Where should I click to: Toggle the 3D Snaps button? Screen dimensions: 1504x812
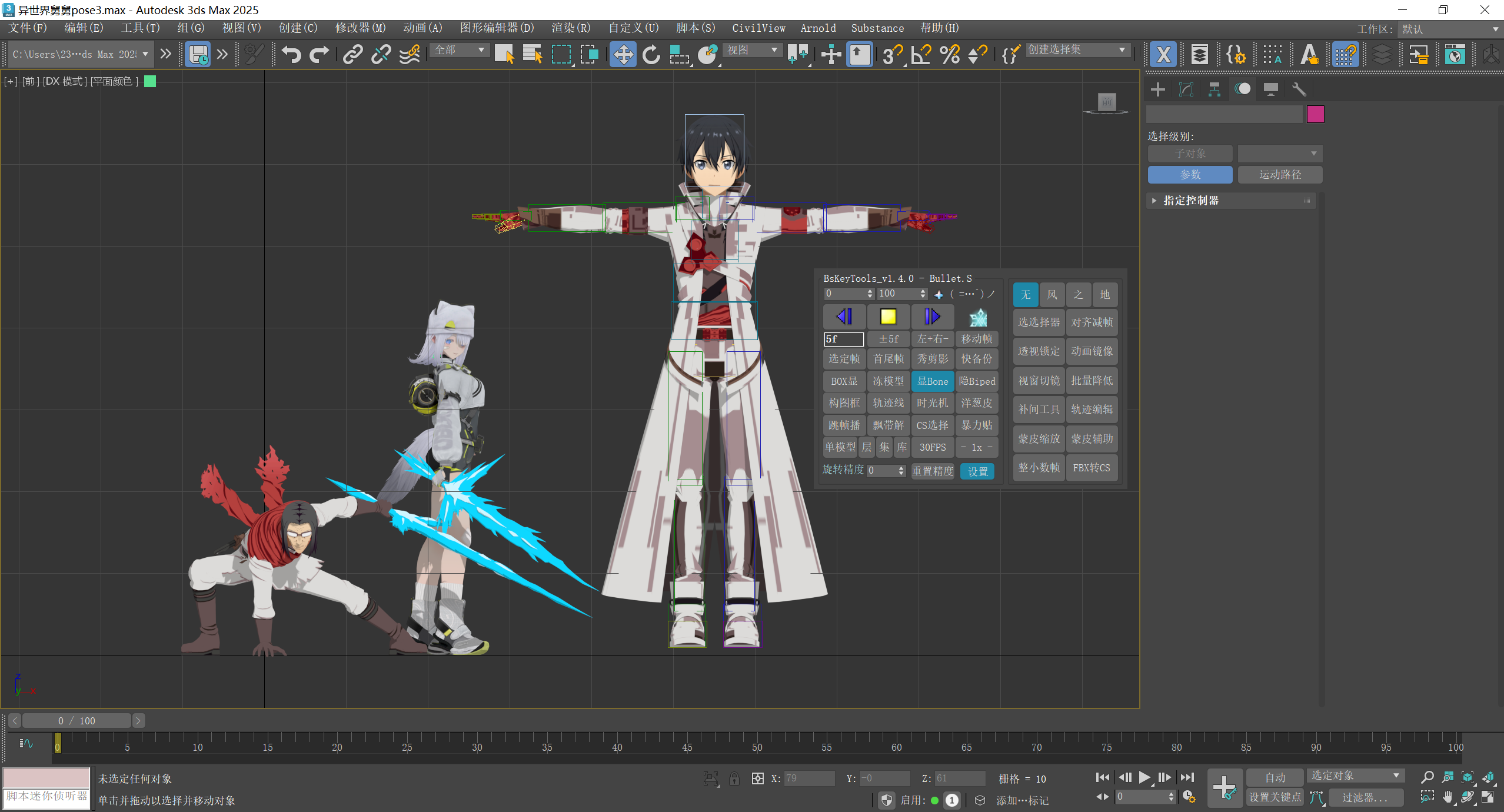pos(893,54)
